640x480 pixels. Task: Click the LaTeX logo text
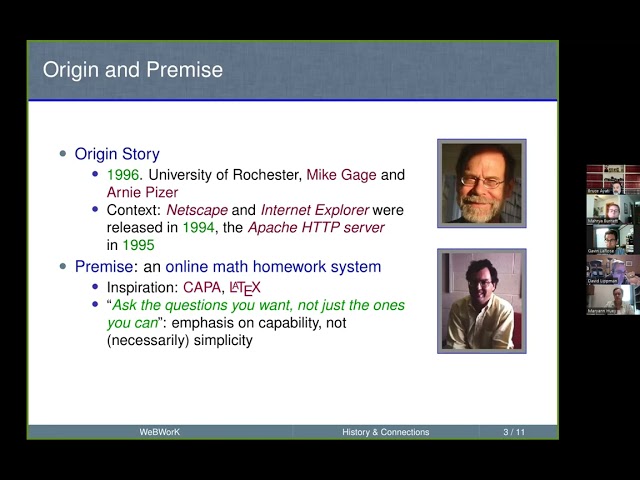pyautogui.click(x=245, y=288)
